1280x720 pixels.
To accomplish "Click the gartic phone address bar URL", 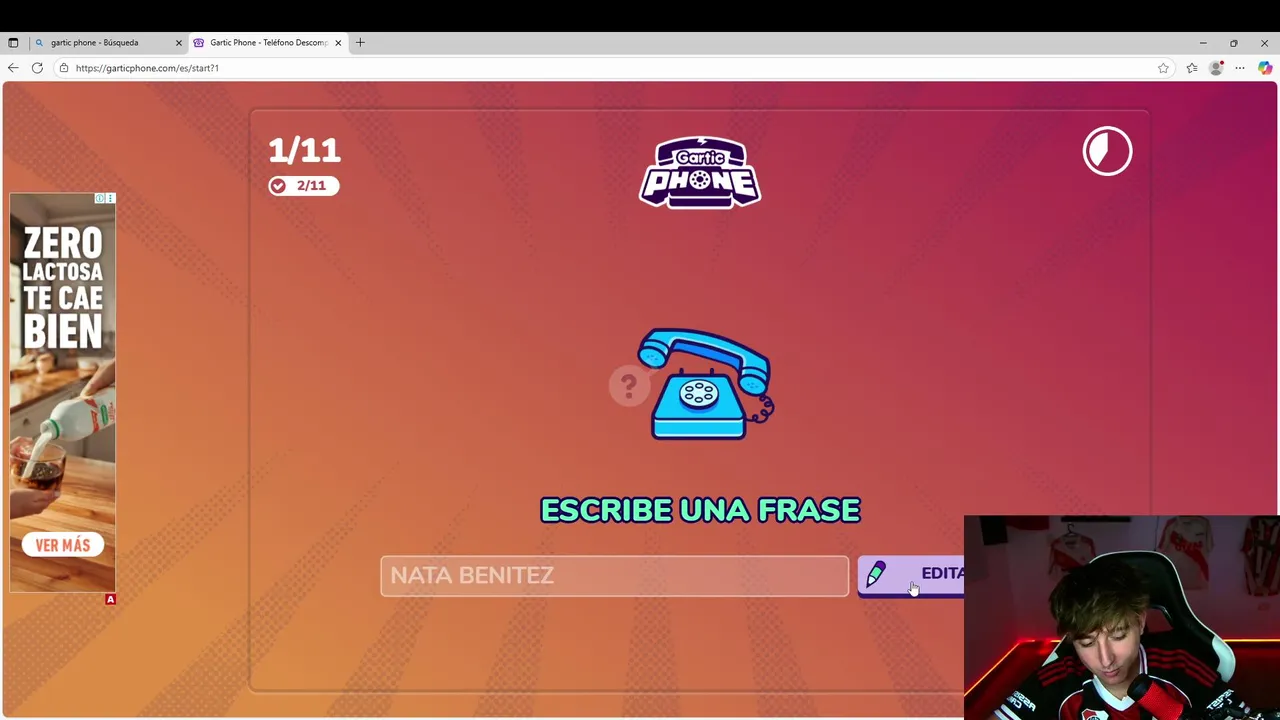I will [x=147, y=68].
